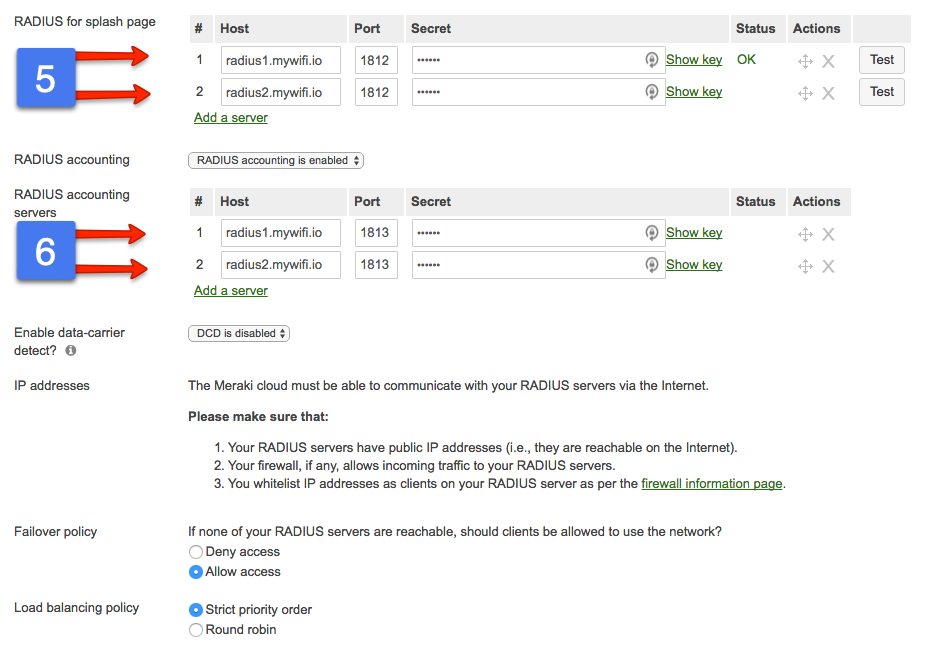Viewport: 938px width, 657px height.
Task: Open DCD is disabled dropdown
Action: 239,333
